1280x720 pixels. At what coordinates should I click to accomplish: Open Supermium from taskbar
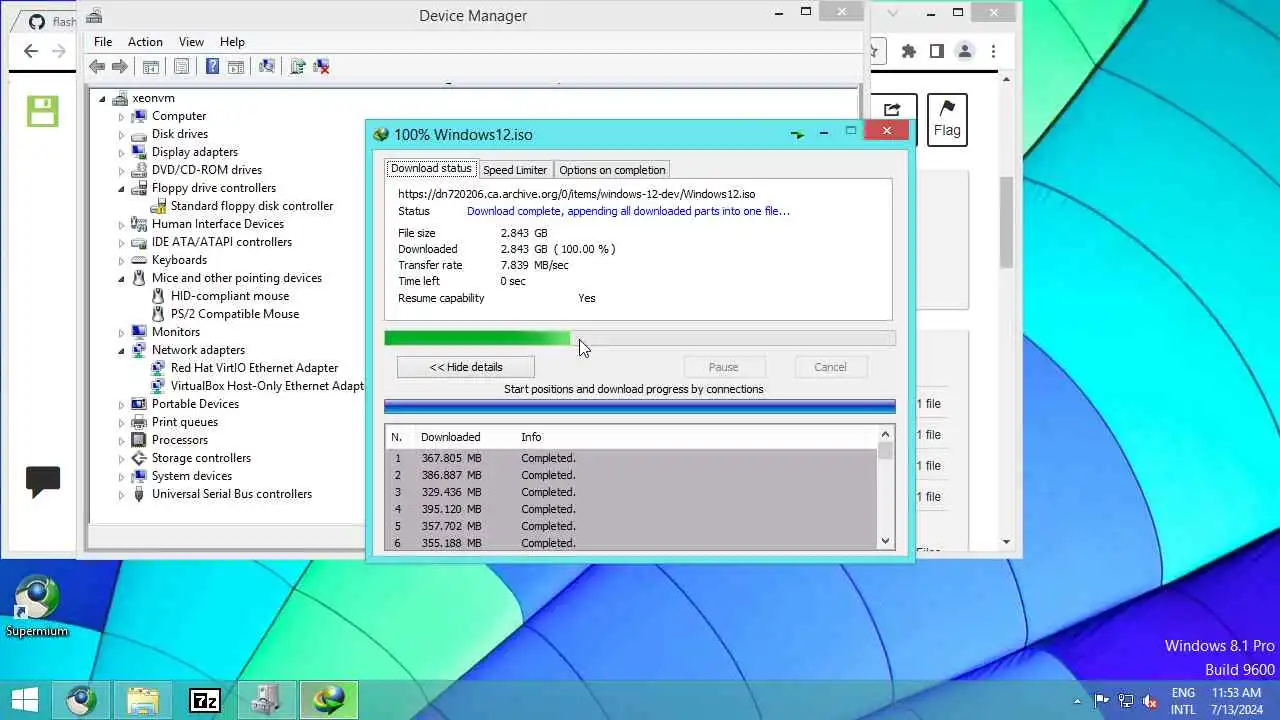click(81, 700)
